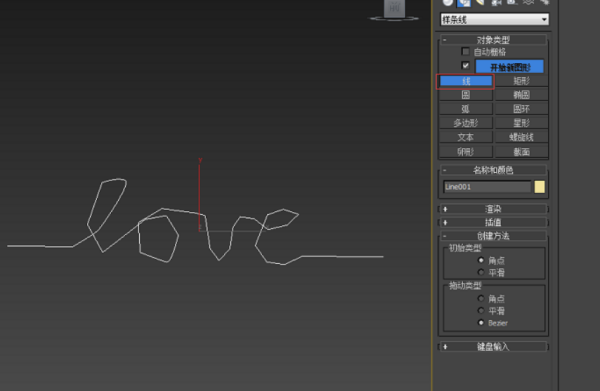Select the Bezier drag type radio

pyautogui.click(x=481, y=323)
